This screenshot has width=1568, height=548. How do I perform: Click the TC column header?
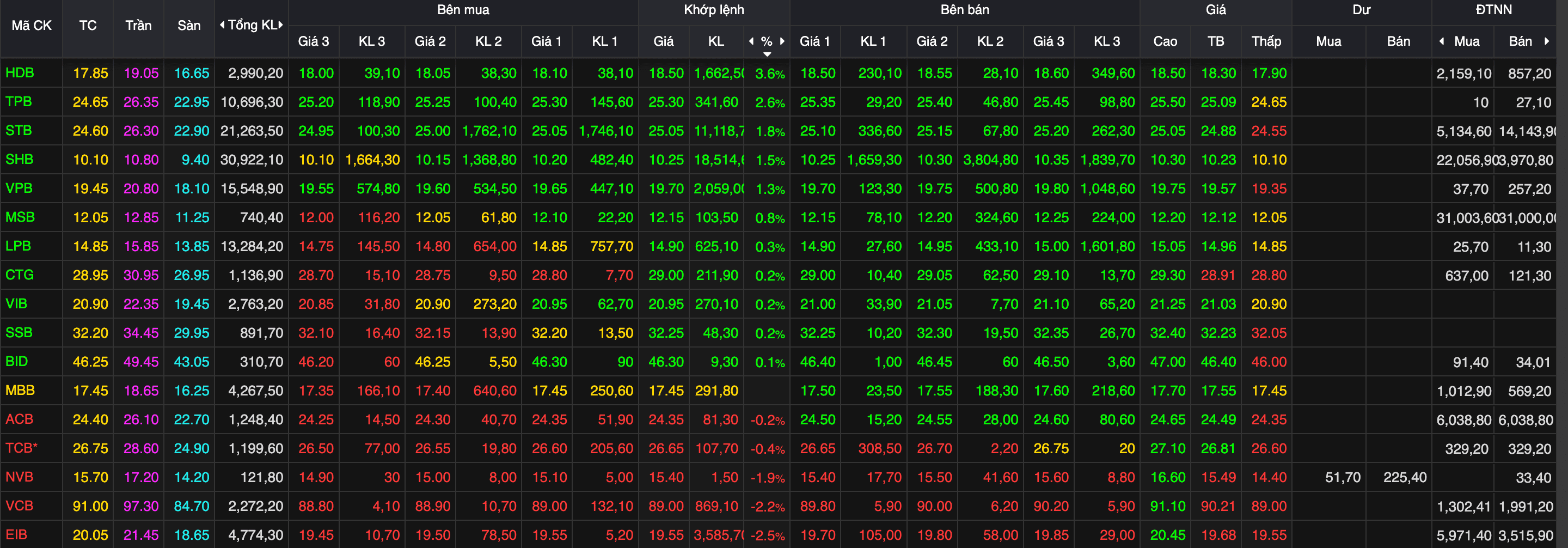pyautogui.click(x=88, y=26)
